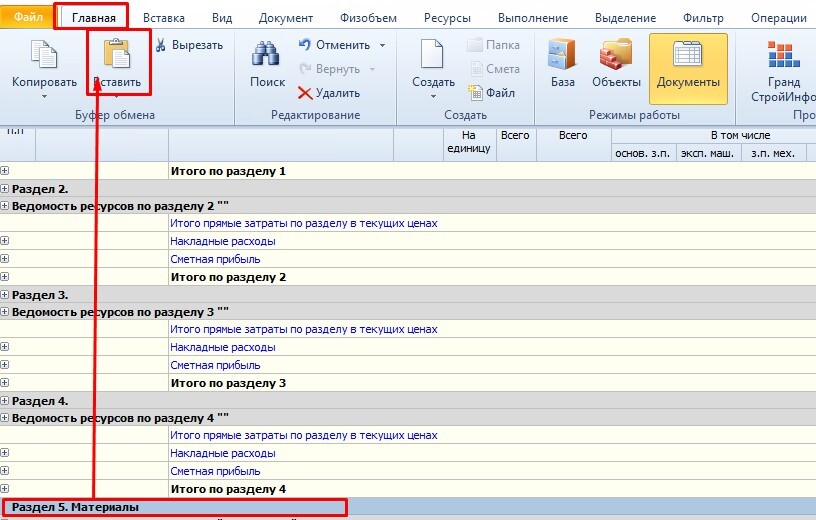This screenshot has width=816, height=520.
Task: Switch to the Ресурсы ribbon tab
Action: [x=447, y=18]
